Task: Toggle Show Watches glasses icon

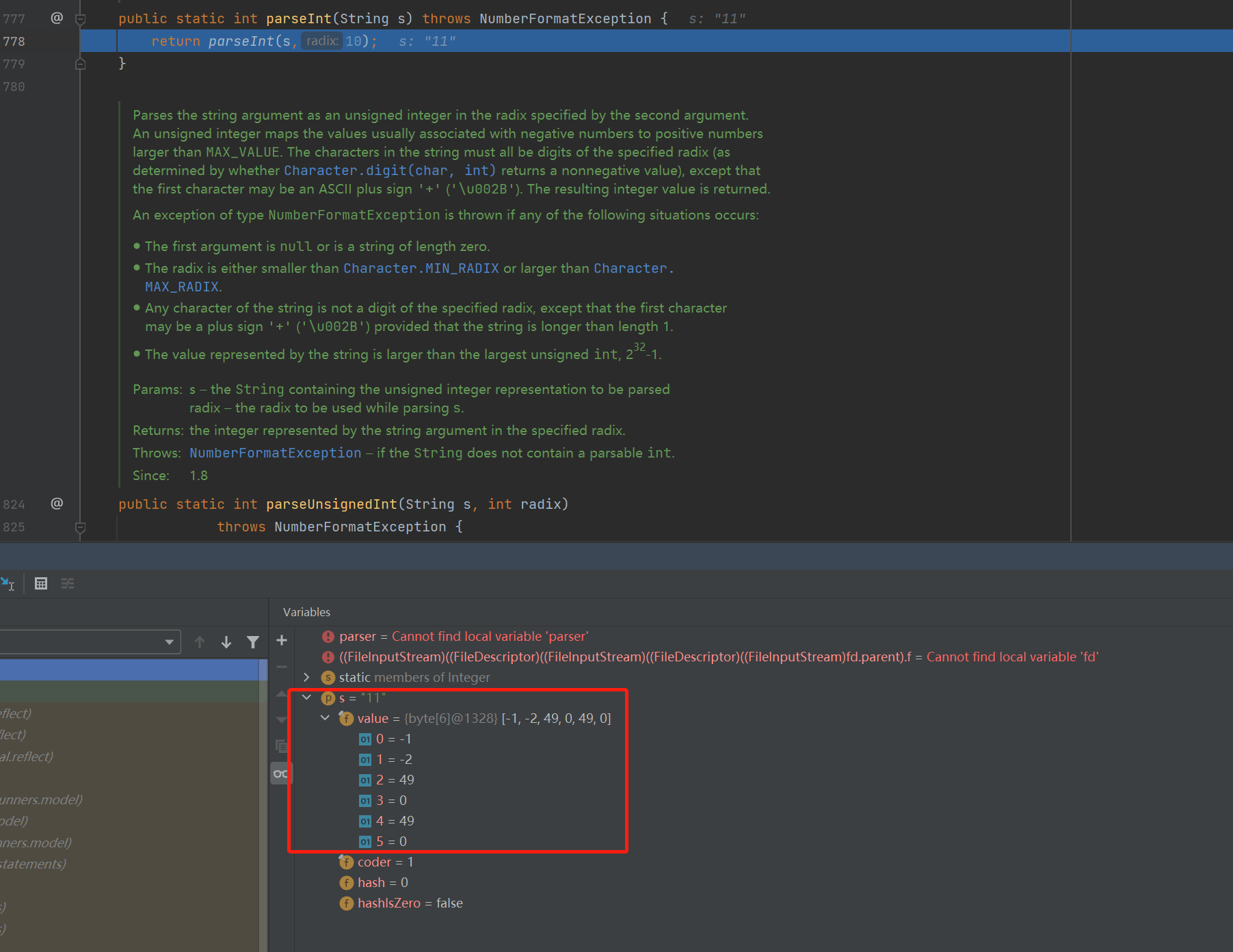Action: click(x=280, y=773)
